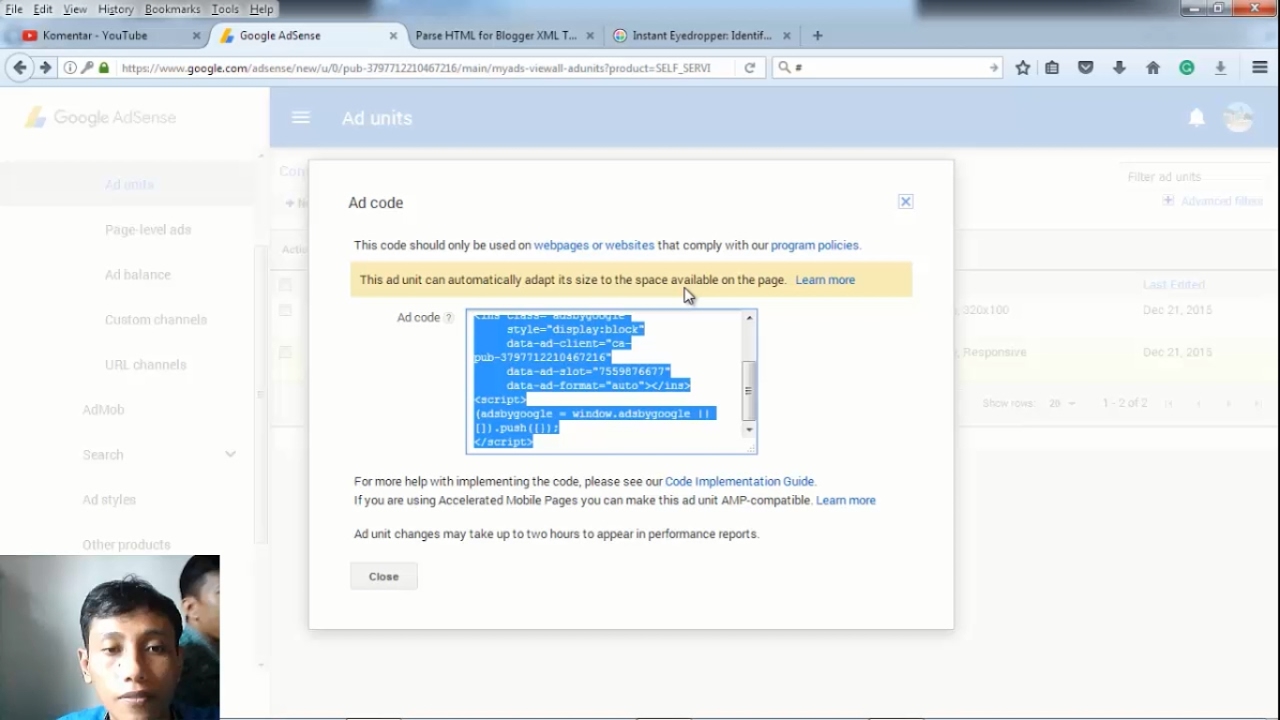Click the code box scroll up arrow
Viewport: 1280px width, 720px height.
click(x=749, y=318)
